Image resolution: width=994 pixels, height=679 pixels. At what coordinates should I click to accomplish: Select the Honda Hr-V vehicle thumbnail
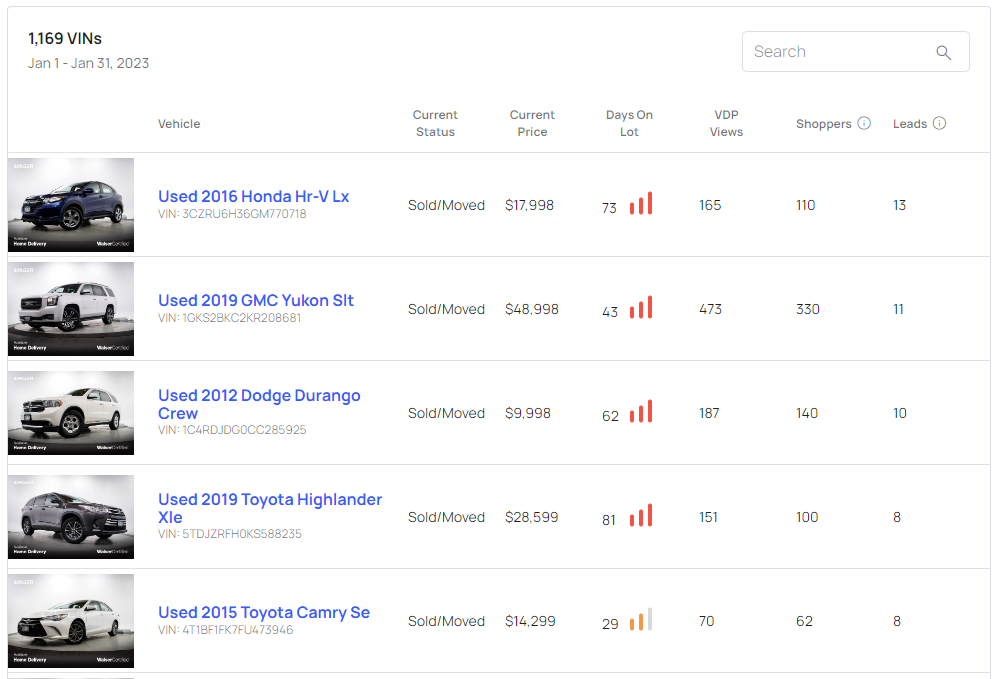coord(71,205)
